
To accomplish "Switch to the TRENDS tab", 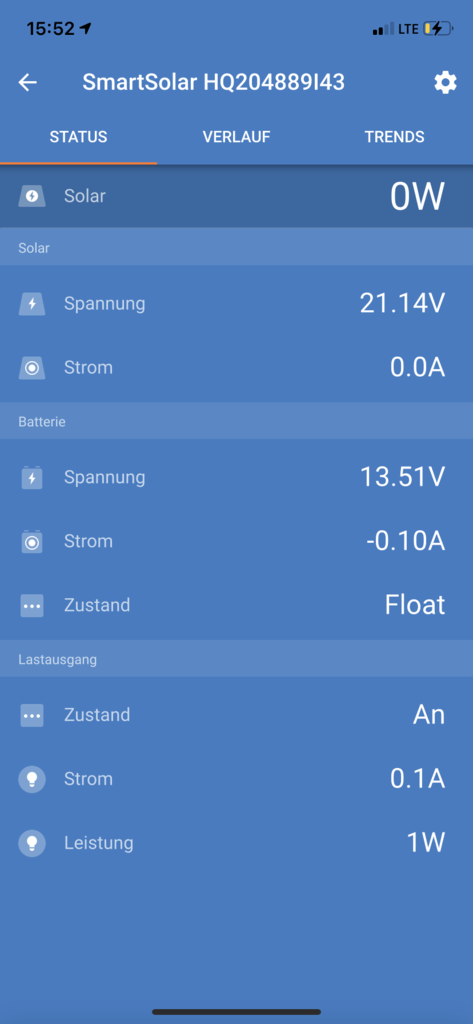I will tap(395, 137).
